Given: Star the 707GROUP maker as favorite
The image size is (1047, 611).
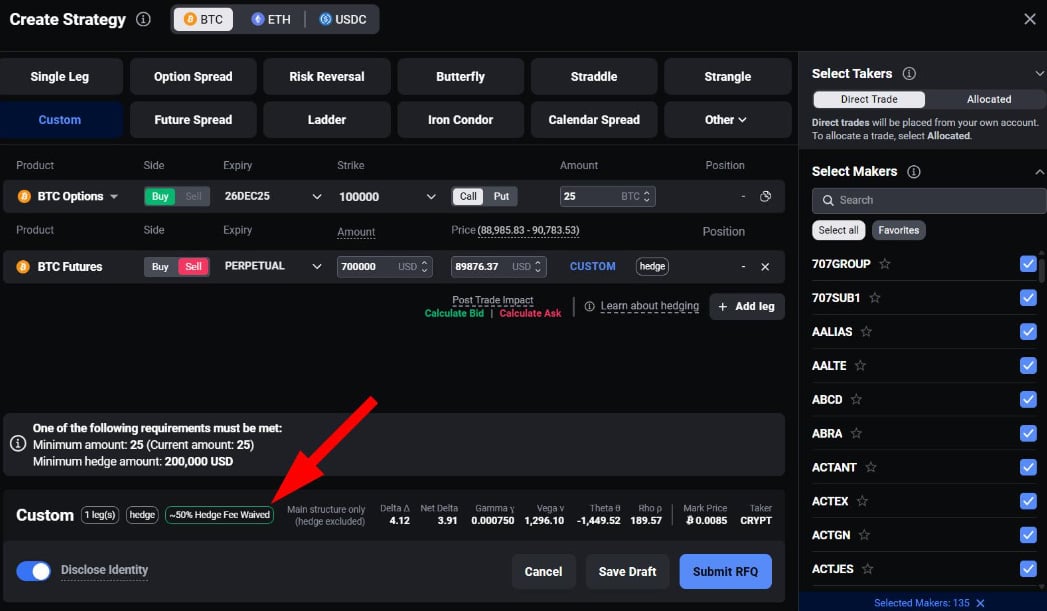Looking at the screenshot, I should (885, 264).
